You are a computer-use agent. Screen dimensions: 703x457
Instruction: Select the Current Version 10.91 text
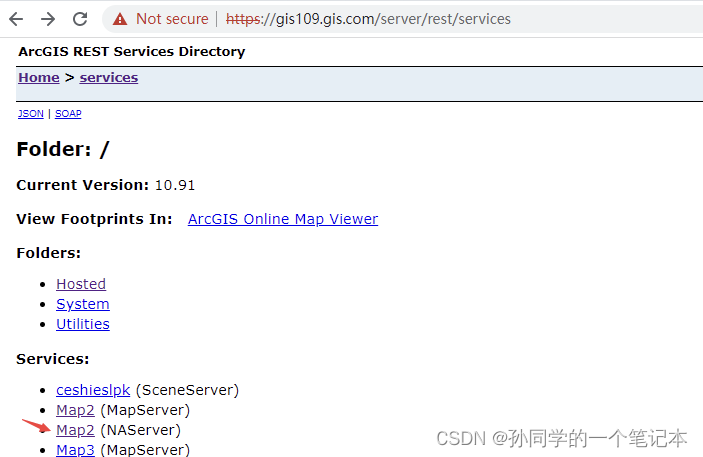coord(106,185)
